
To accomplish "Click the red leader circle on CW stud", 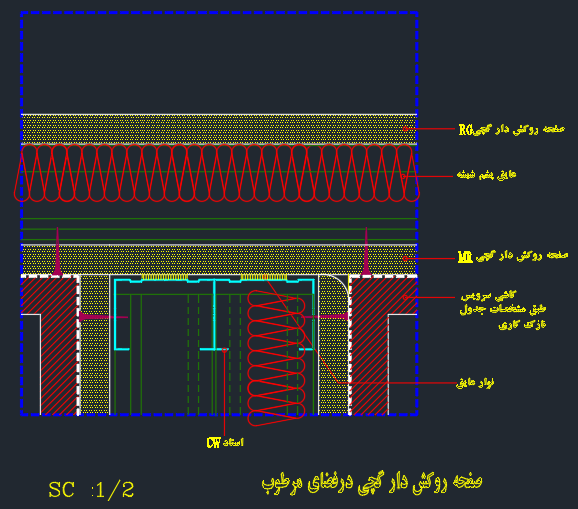I will tap(224, 350).
